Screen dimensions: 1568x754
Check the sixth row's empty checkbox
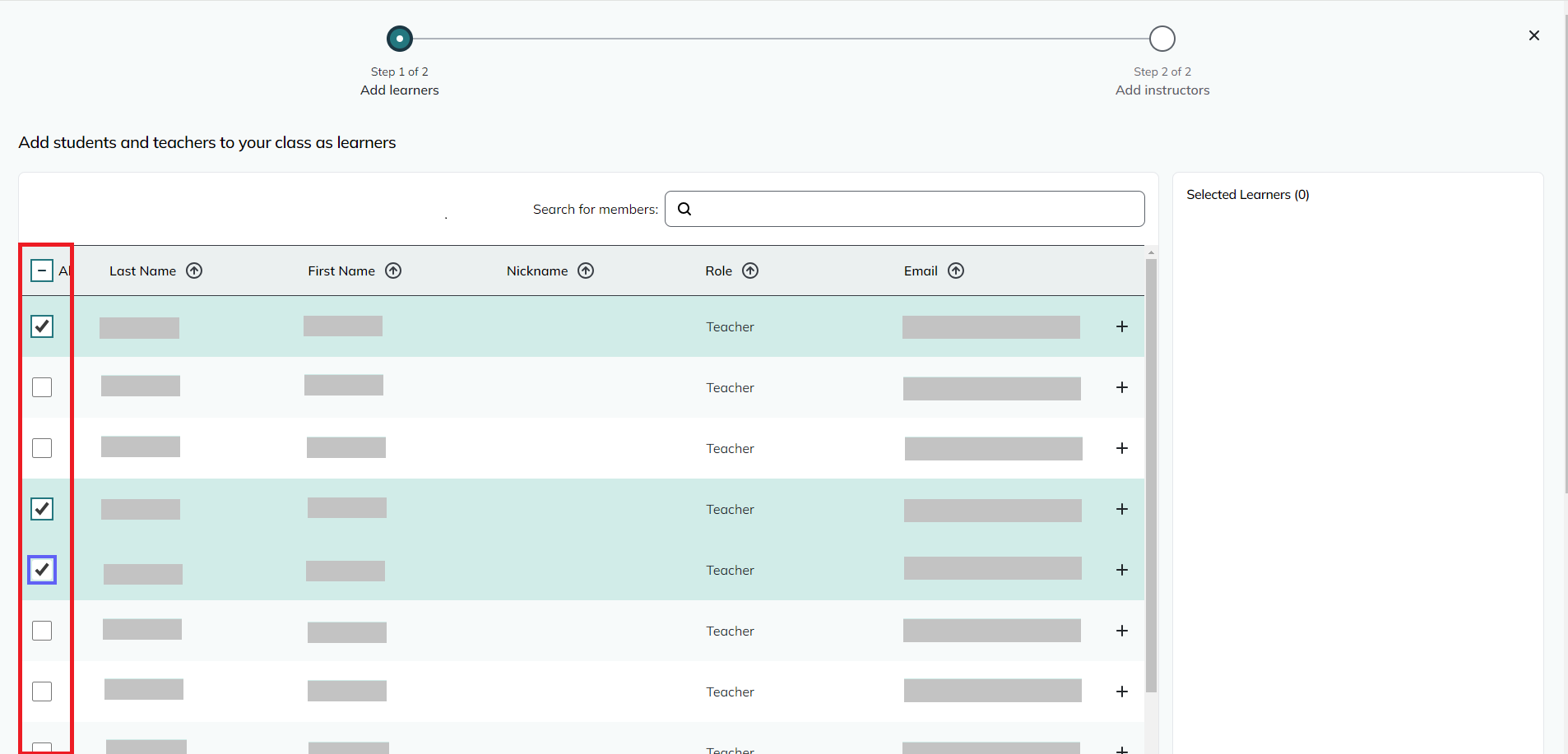(42, 631)
